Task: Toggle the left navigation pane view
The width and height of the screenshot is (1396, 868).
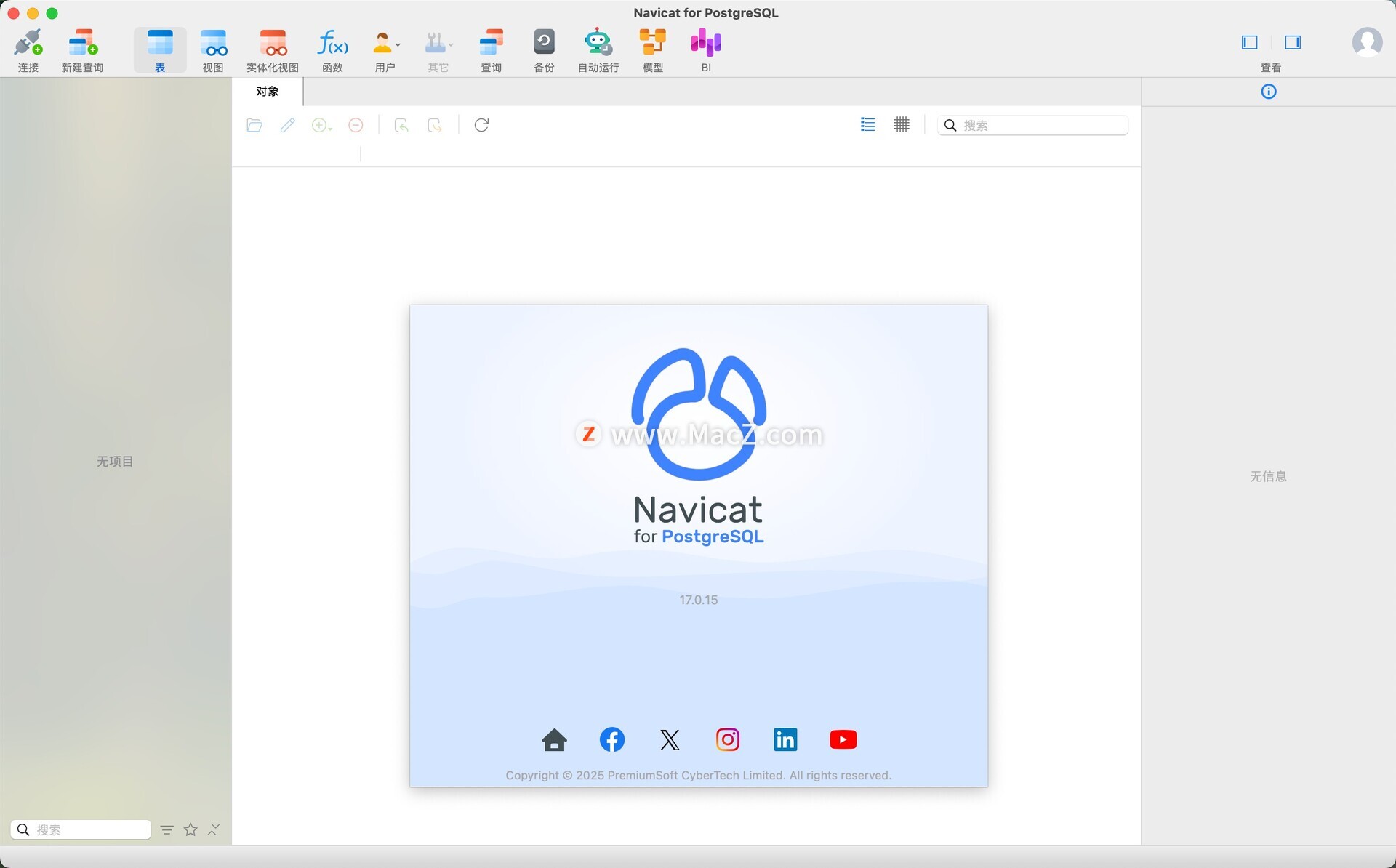Action: 1250,42
